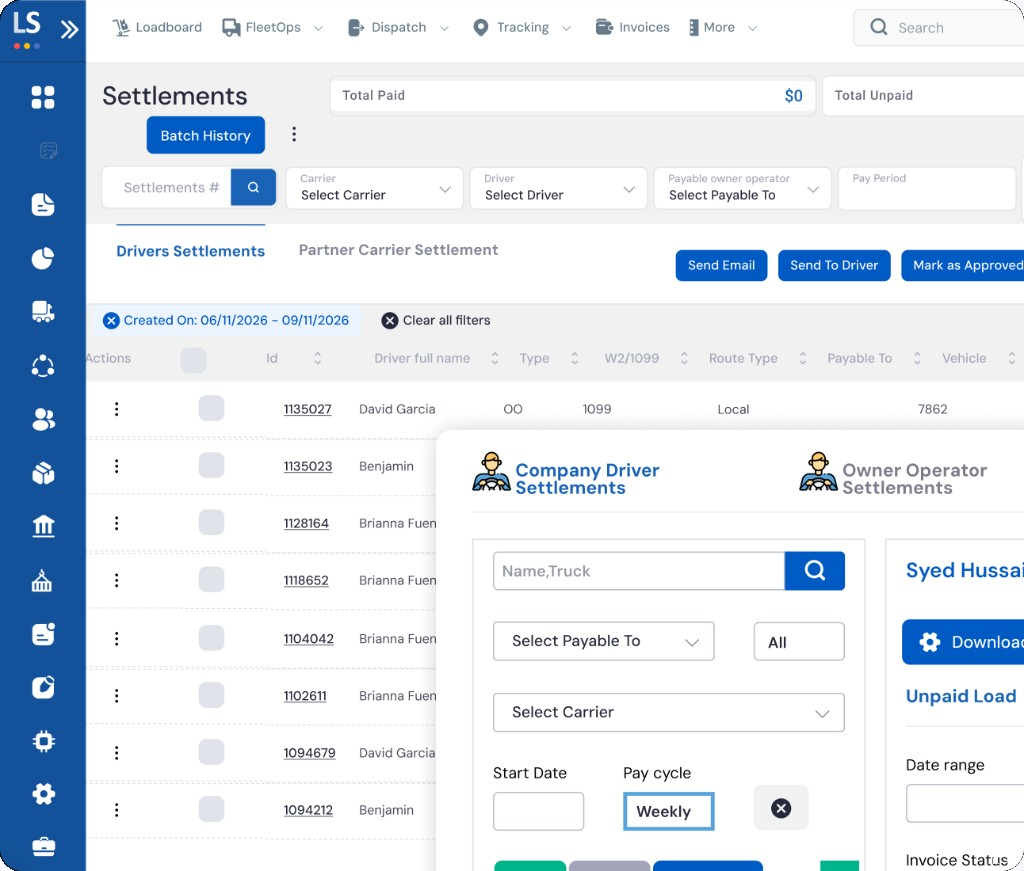The height and width of the screenshot is (871, 1024).
Task: Open the pie chart reports icon
Action: (x=43, y=258)
